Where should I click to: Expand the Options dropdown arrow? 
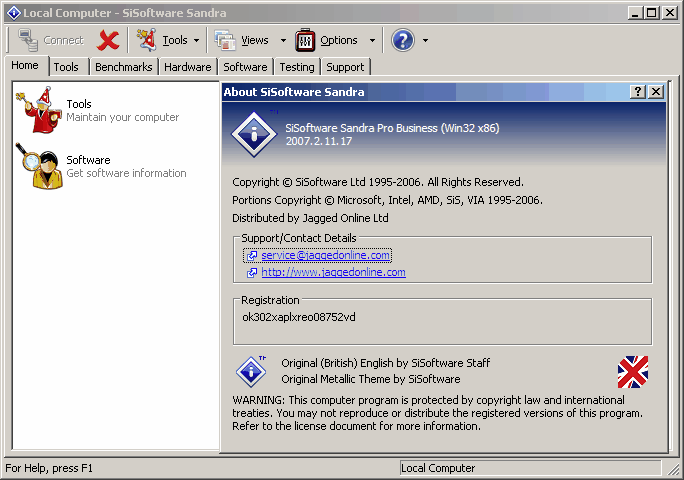pyautogui.click(x=372, y=41)
